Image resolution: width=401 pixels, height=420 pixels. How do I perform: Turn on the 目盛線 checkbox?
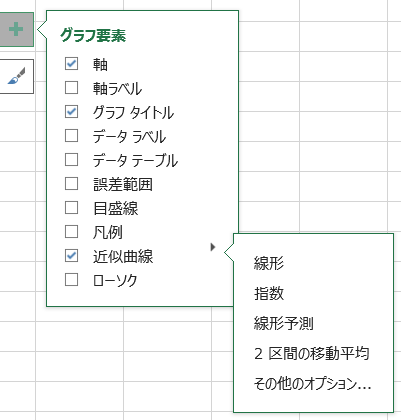point(72,208)
